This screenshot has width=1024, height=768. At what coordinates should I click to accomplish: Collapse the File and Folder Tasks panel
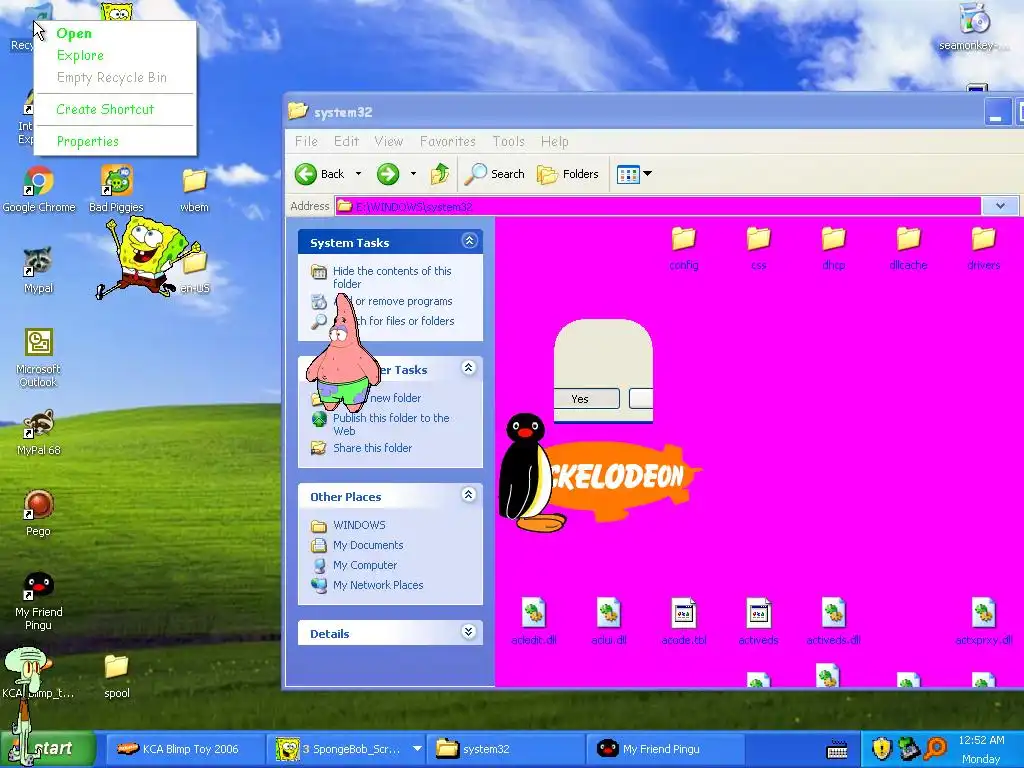468,368
